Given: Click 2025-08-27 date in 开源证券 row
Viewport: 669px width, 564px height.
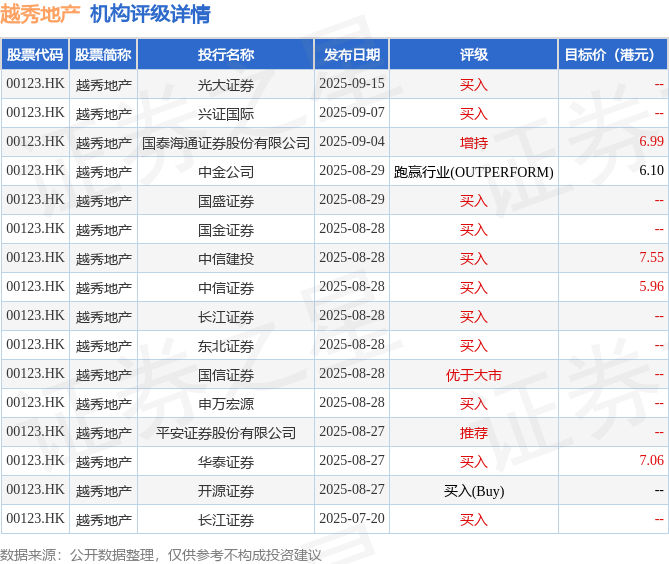Looking at the screenshot, I should tap(352, 490).
